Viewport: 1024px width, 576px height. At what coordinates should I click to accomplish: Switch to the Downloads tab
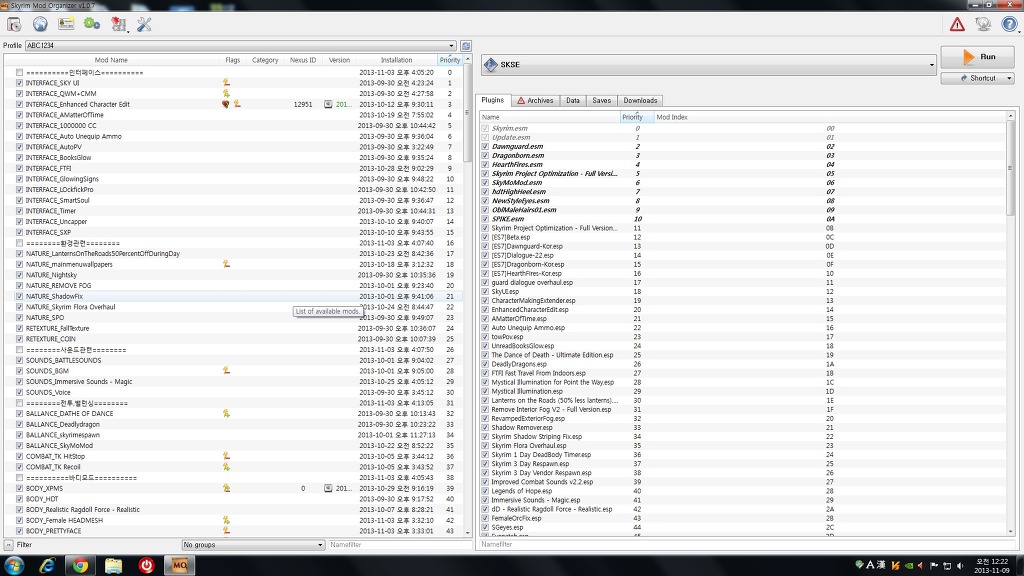coord(640,101)
